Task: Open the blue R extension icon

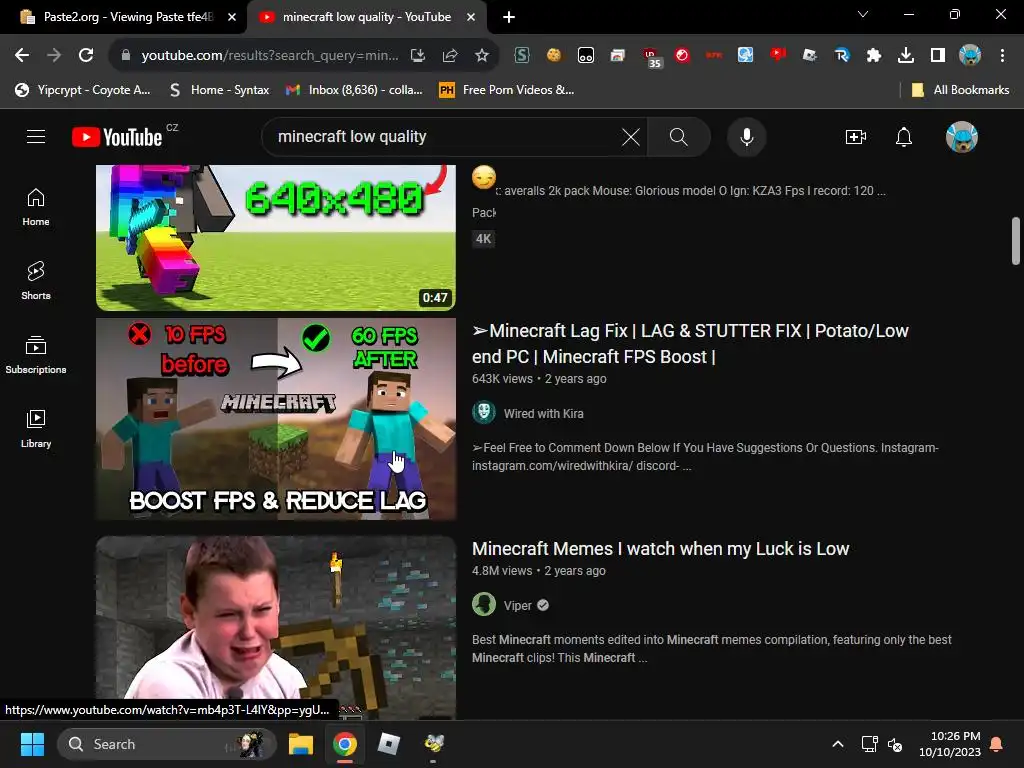Action: point(842,56)
